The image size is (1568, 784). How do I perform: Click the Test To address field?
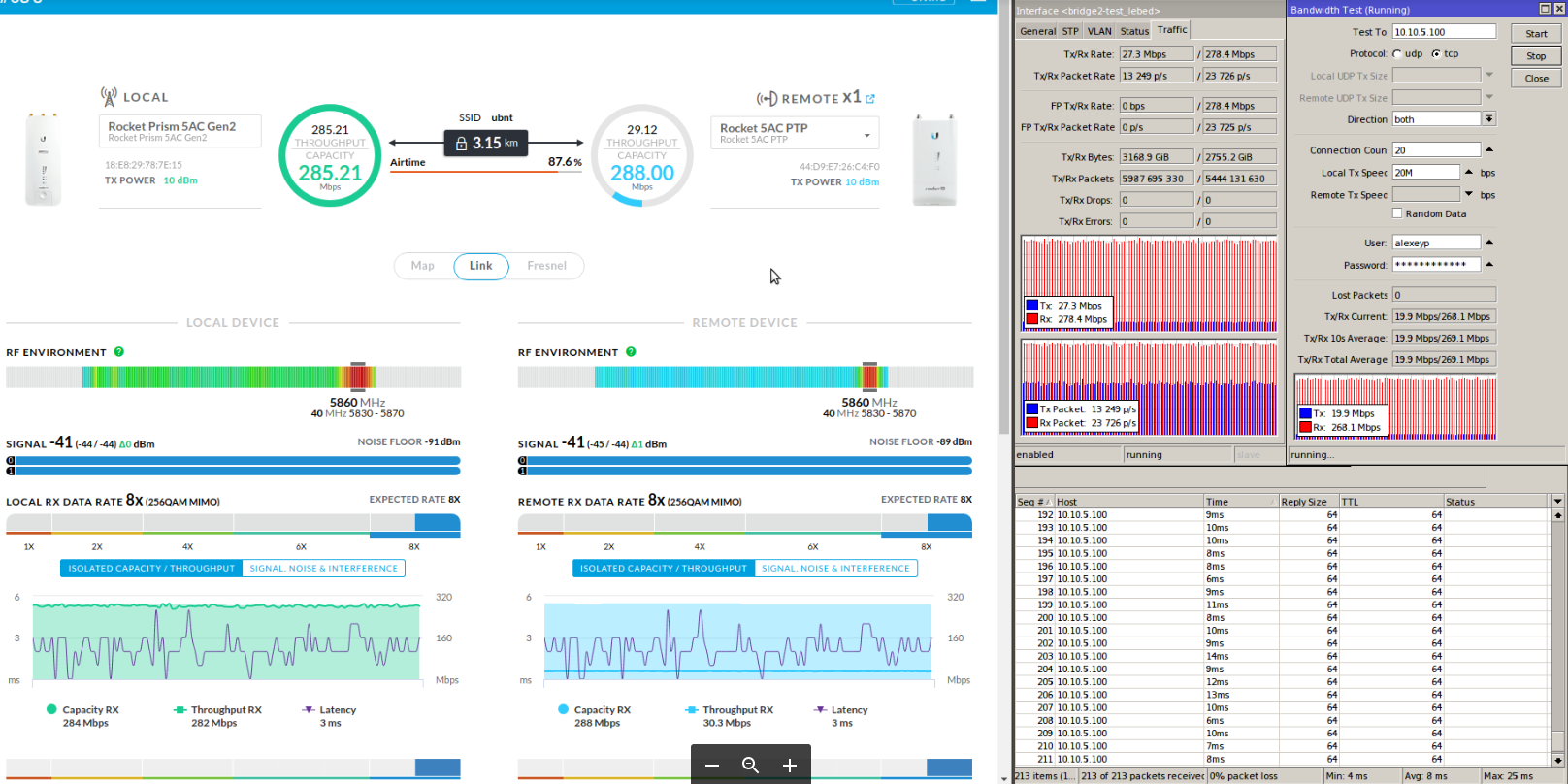point(1444,32)
